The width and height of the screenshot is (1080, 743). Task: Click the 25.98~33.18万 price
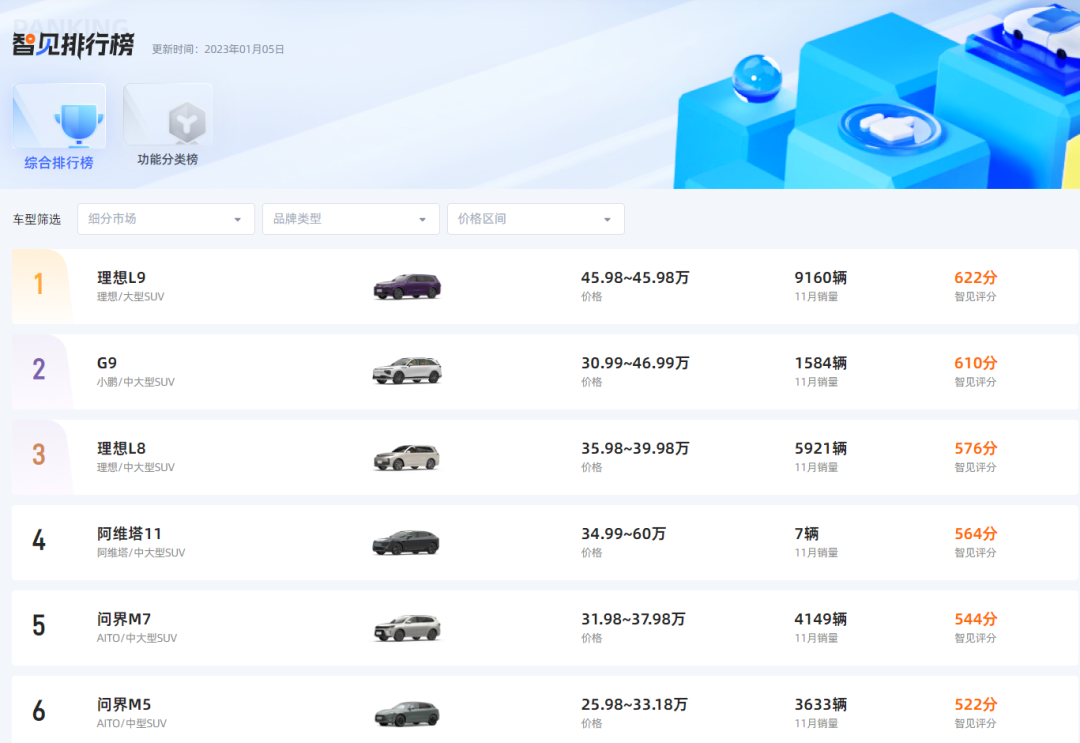634,704
